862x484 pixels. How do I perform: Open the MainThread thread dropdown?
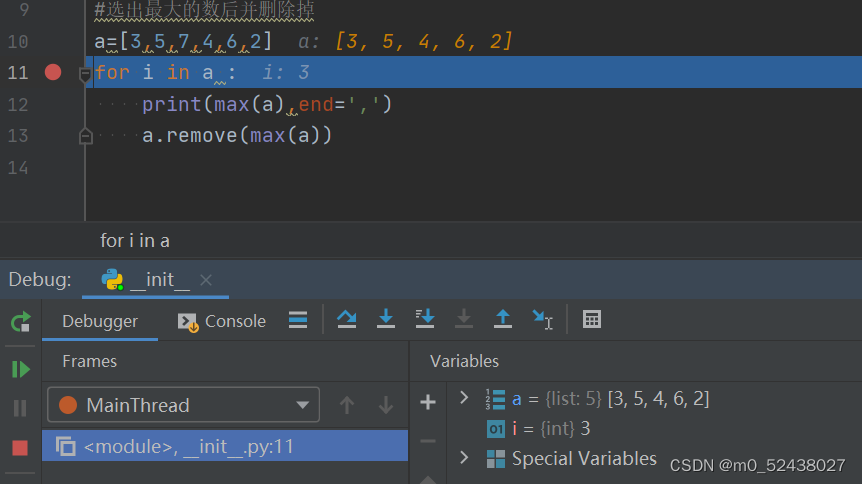(184, 405)
